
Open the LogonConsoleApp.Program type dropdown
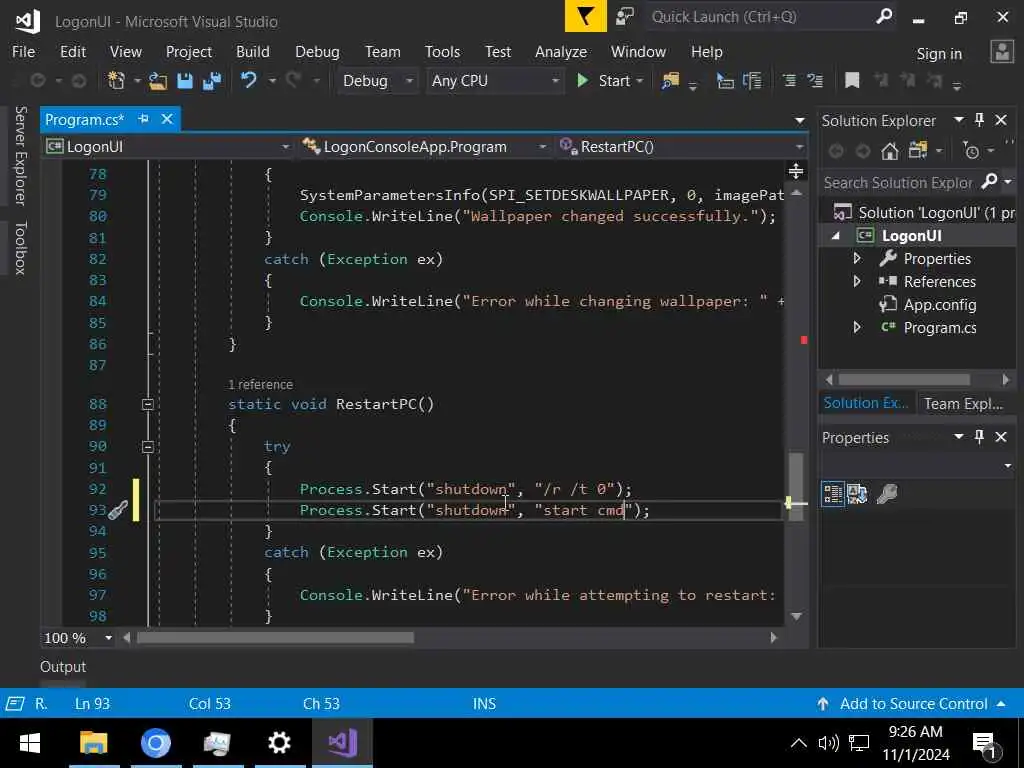(424, 147)
